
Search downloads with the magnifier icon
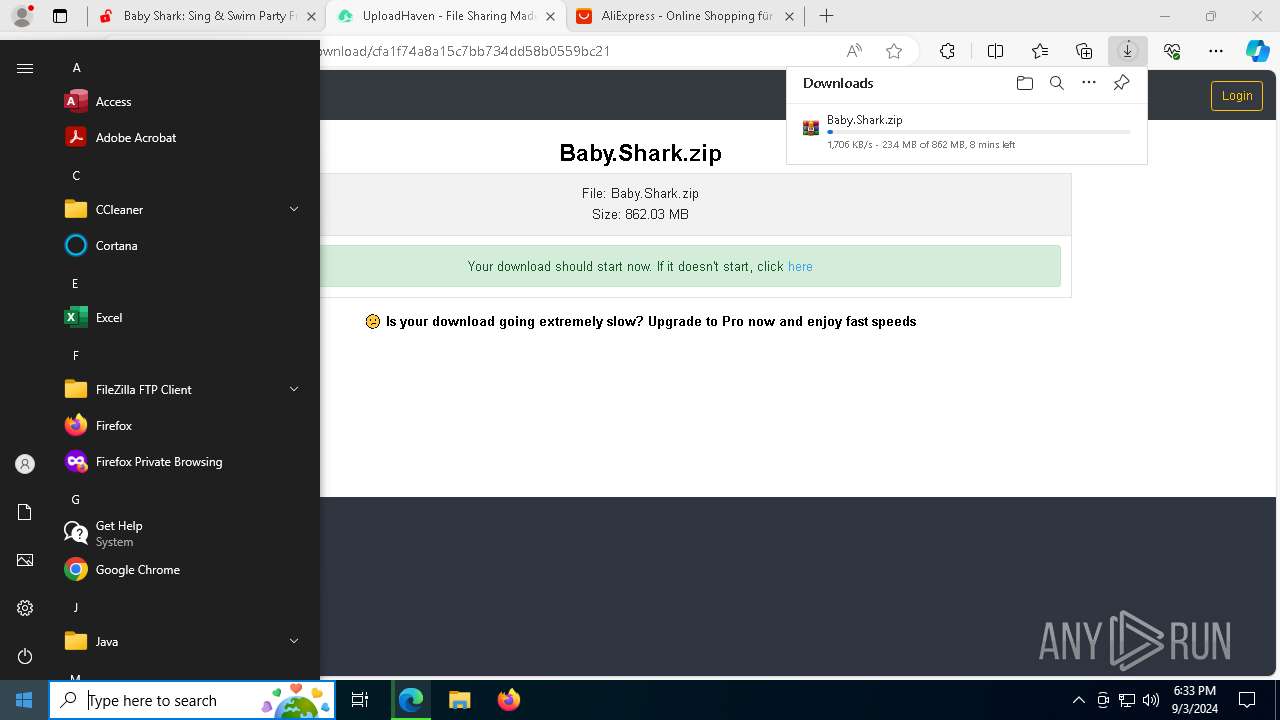[x=1056, y=83]
